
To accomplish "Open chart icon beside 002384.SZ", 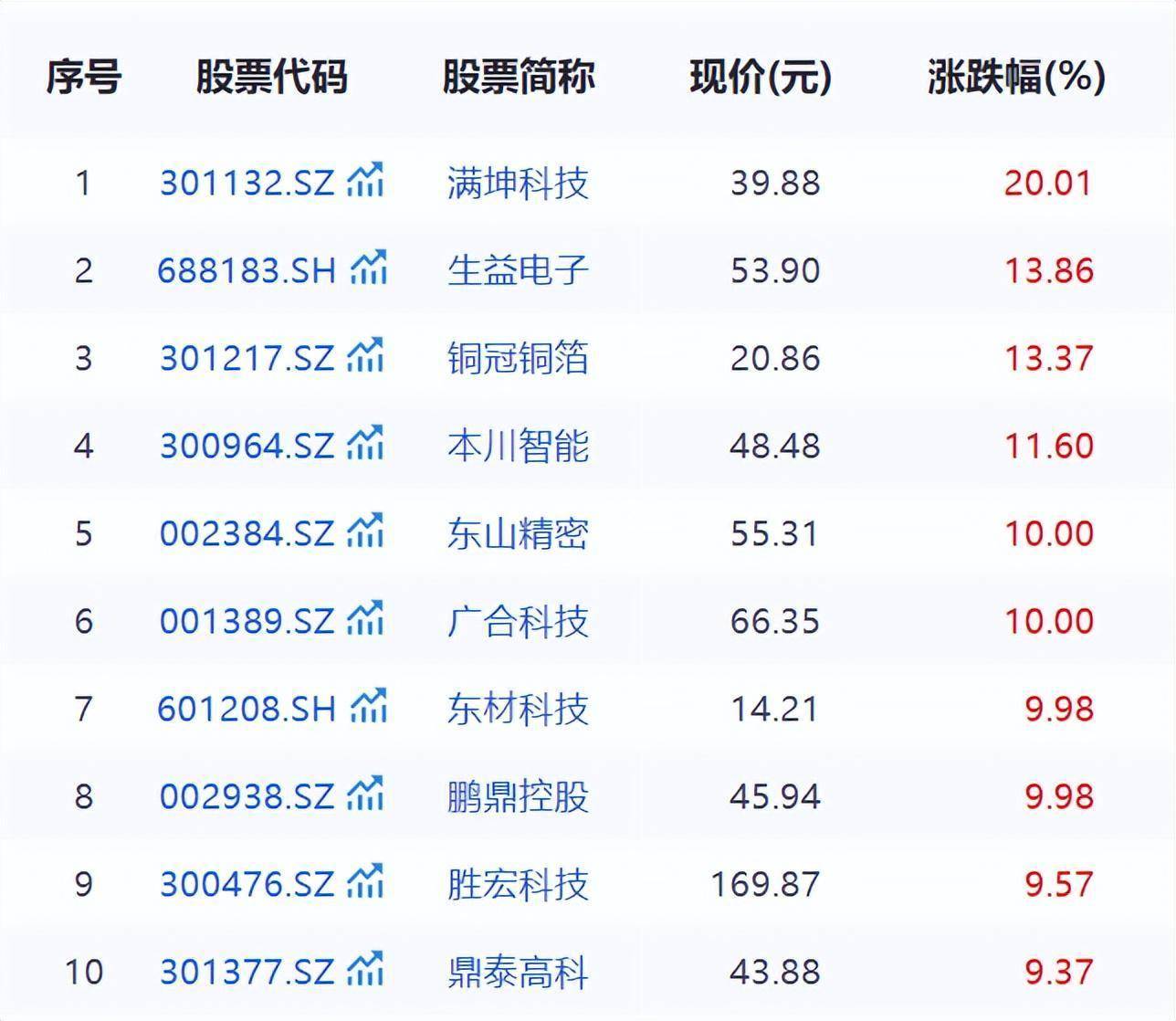I will (365, 531).
